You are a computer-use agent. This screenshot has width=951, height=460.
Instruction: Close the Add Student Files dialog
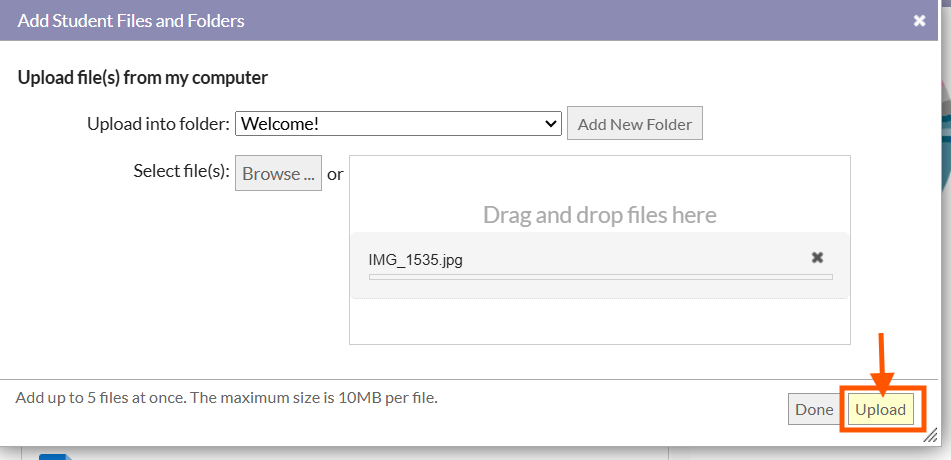[919, 21]
